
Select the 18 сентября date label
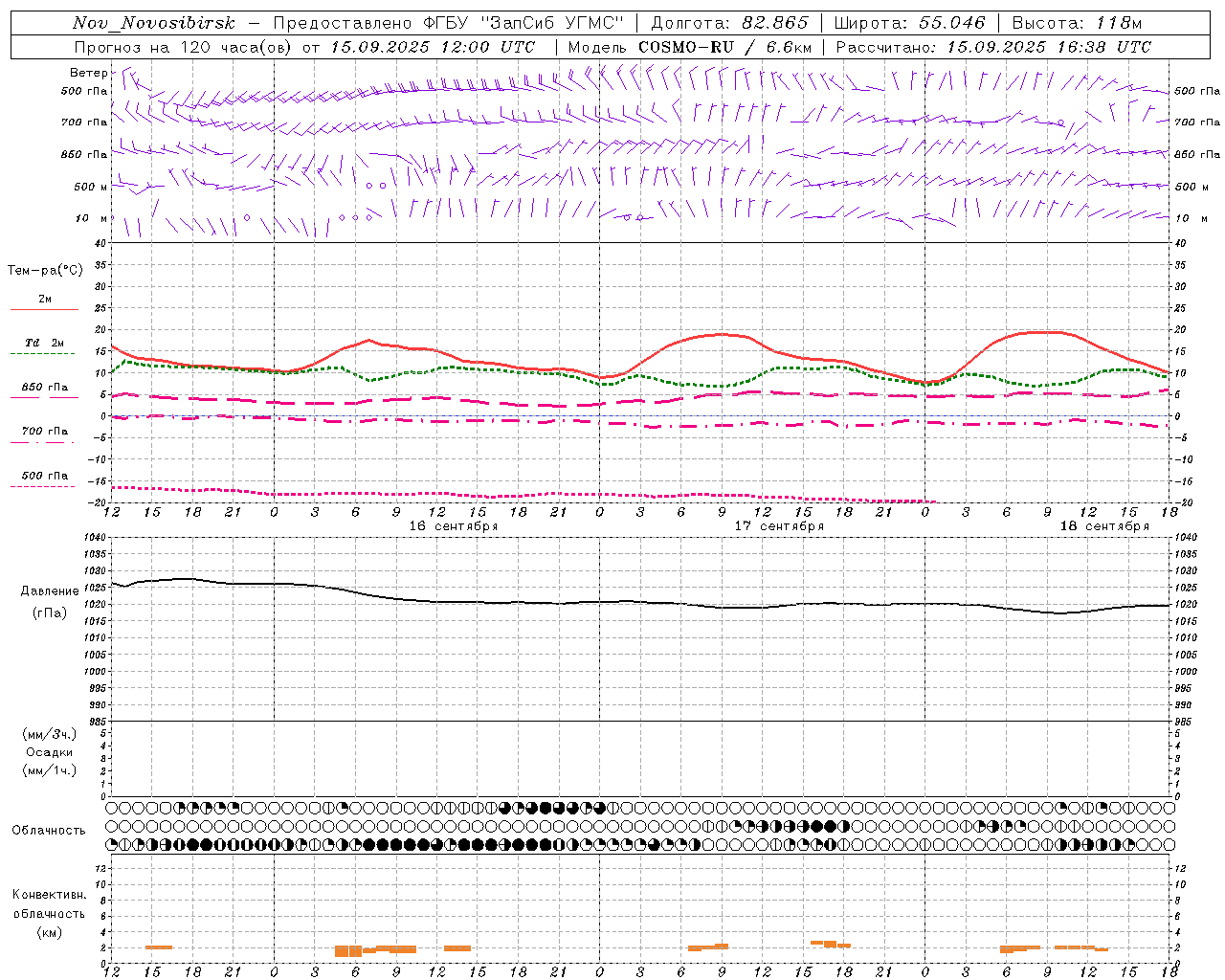point(1104,526)
